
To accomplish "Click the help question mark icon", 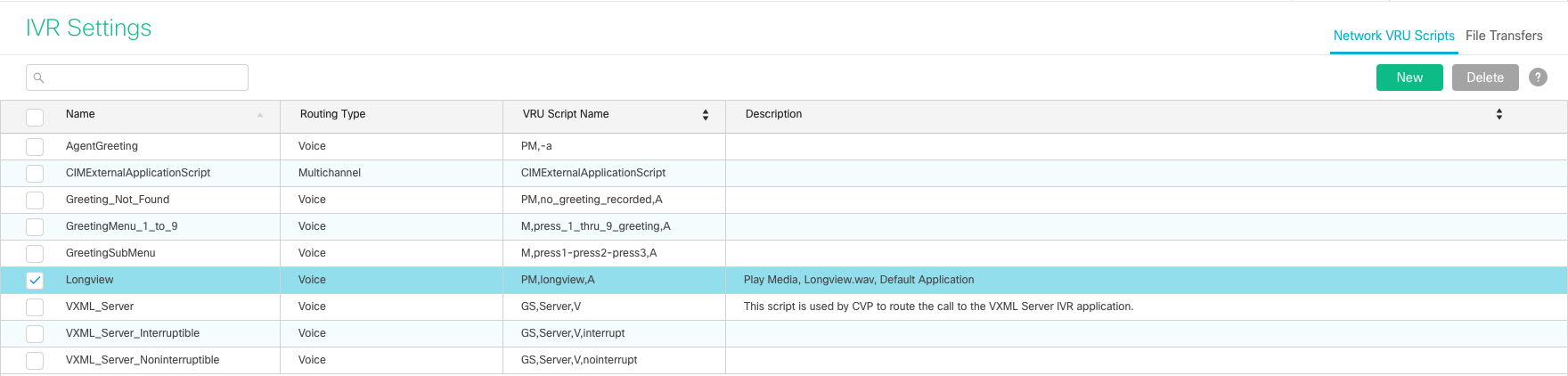I will 1538,78.
